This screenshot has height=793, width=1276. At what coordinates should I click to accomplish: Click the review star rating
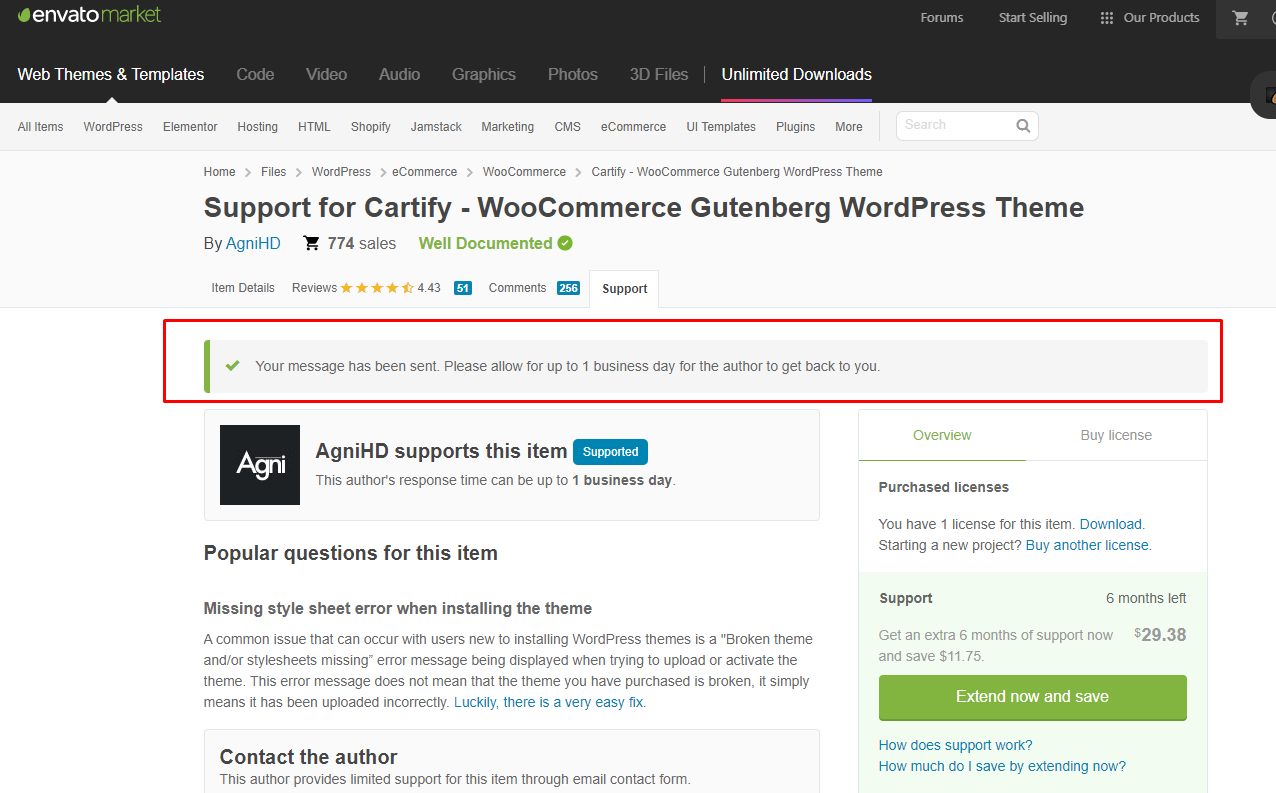pos(377,288)
